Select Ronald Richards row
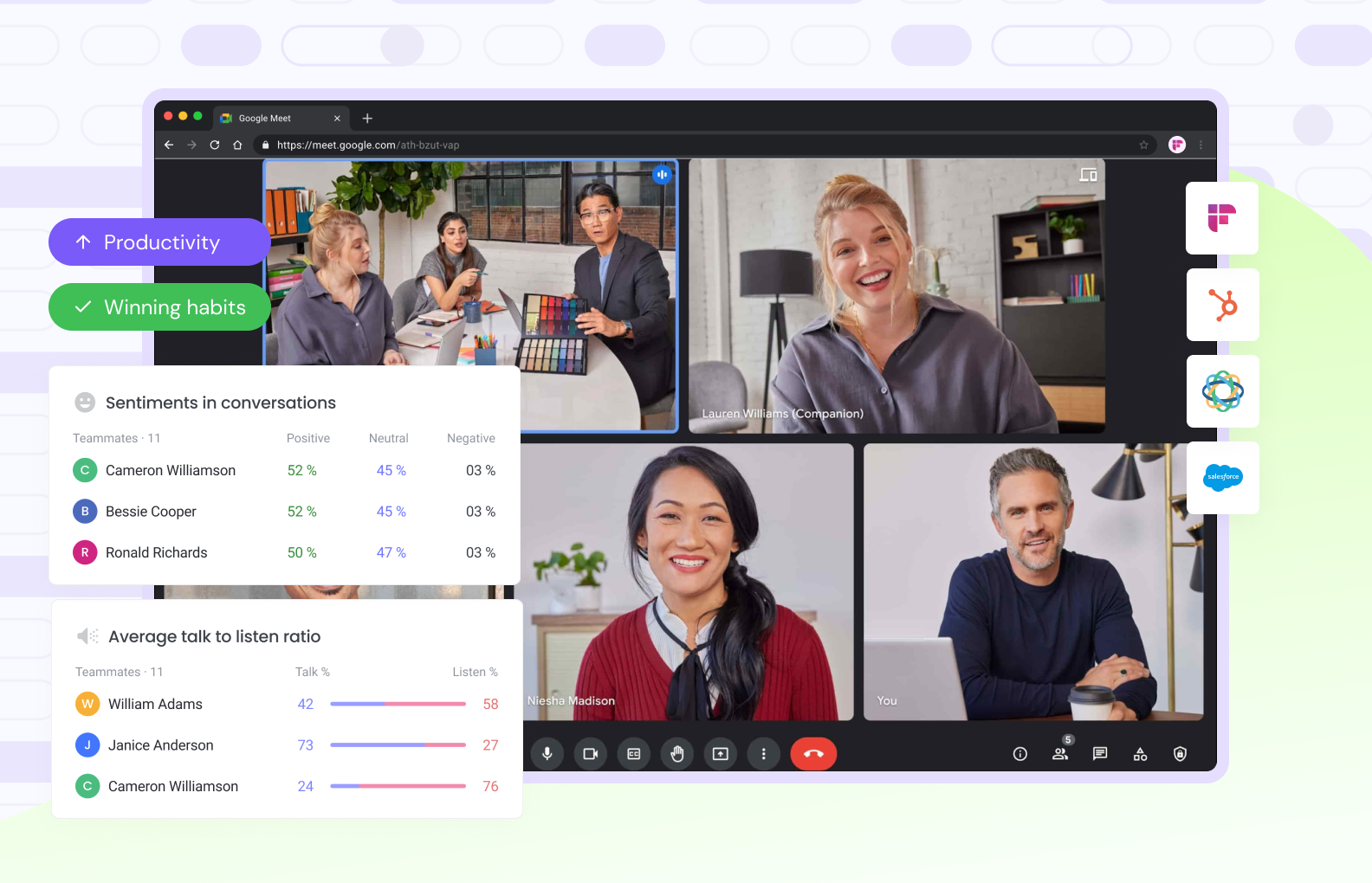The width and height of the screenshot is (1372, 883). 284,552
